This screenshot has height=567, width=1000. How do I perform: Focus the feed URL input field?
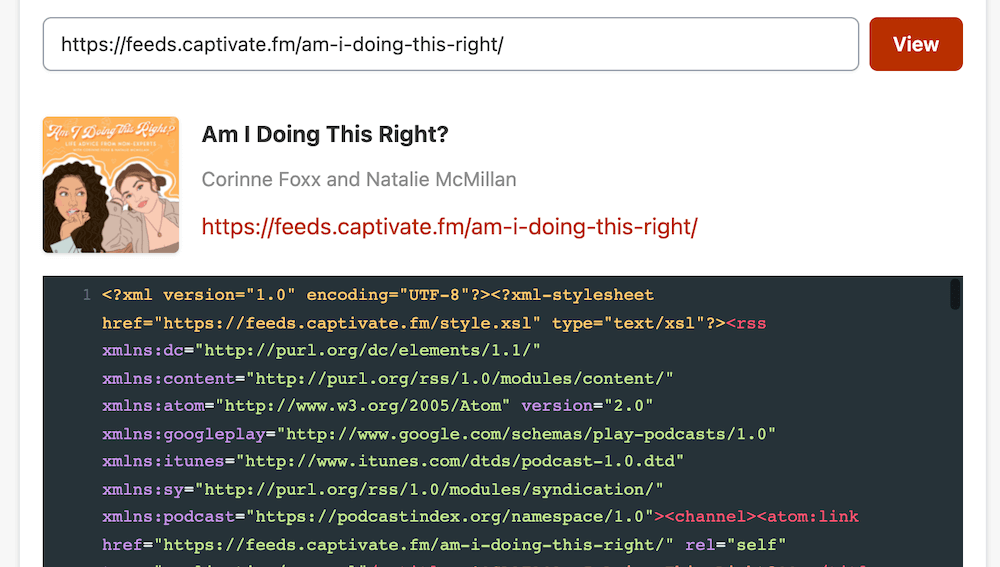(x=450, y=44)
